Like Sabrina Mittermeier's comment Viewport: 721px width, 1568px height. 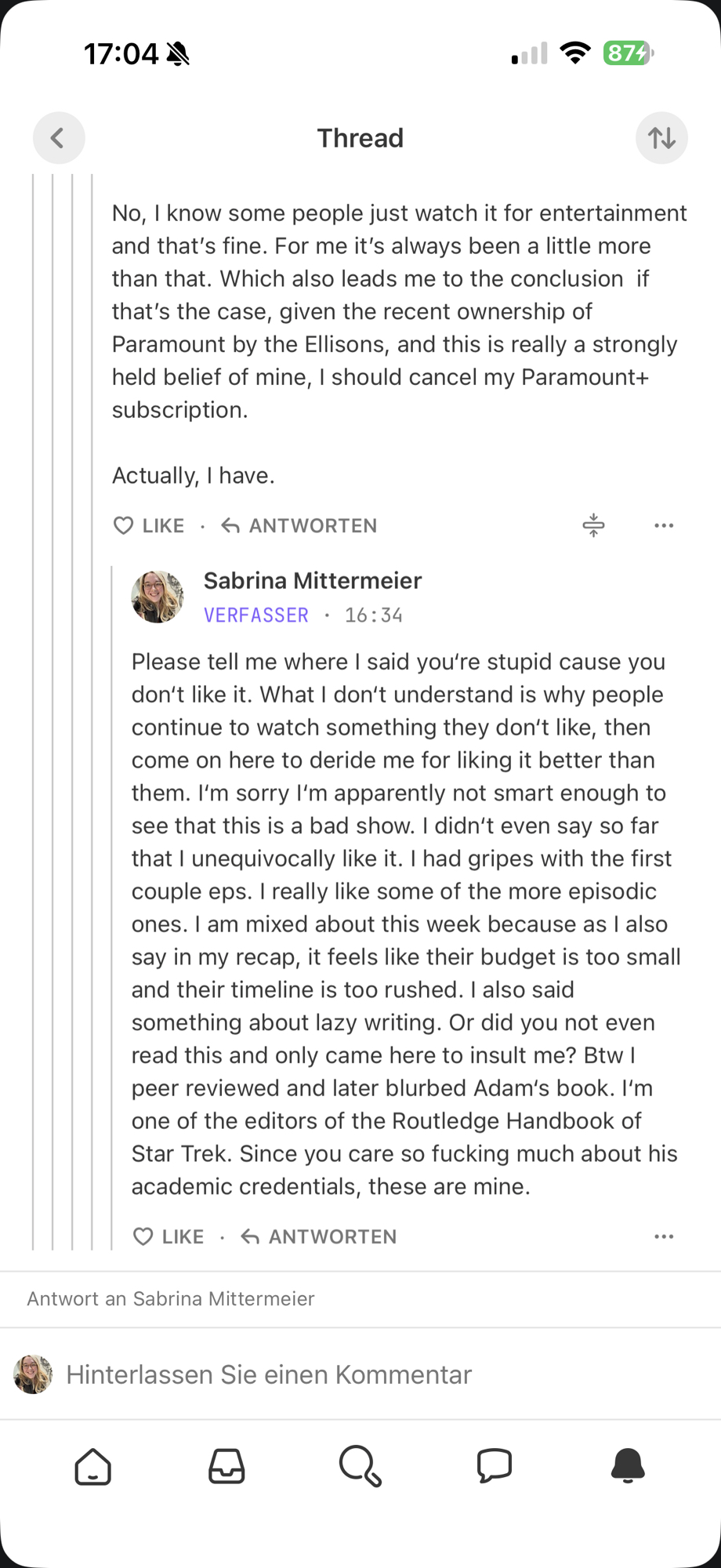[x=169, y=1236]
